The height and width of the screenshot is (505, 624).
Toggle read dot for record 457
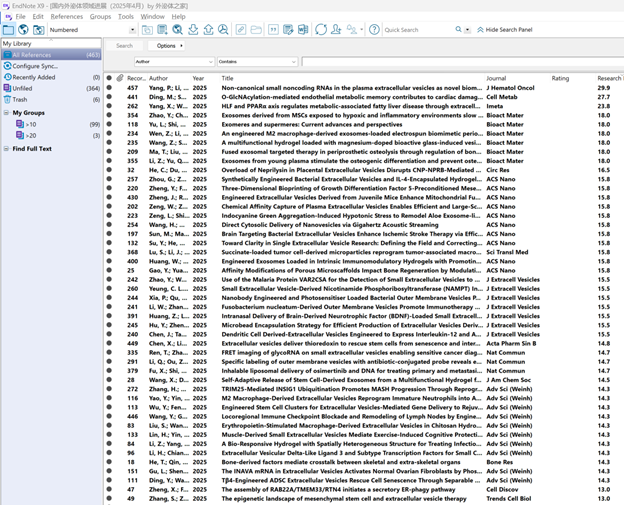109,88
